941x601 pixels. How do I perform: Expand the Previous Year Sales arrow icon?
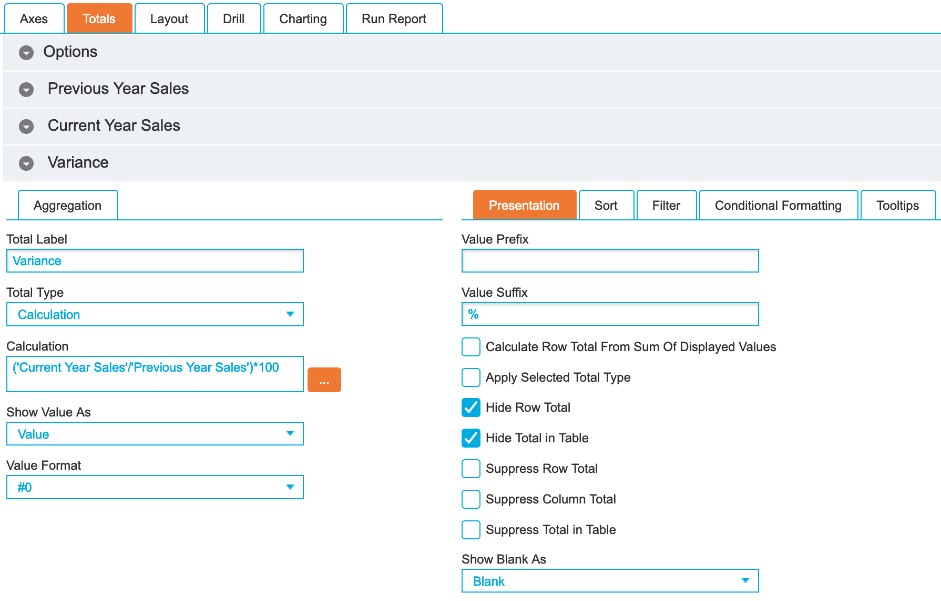pyautogui.click(x=26, y=89)
